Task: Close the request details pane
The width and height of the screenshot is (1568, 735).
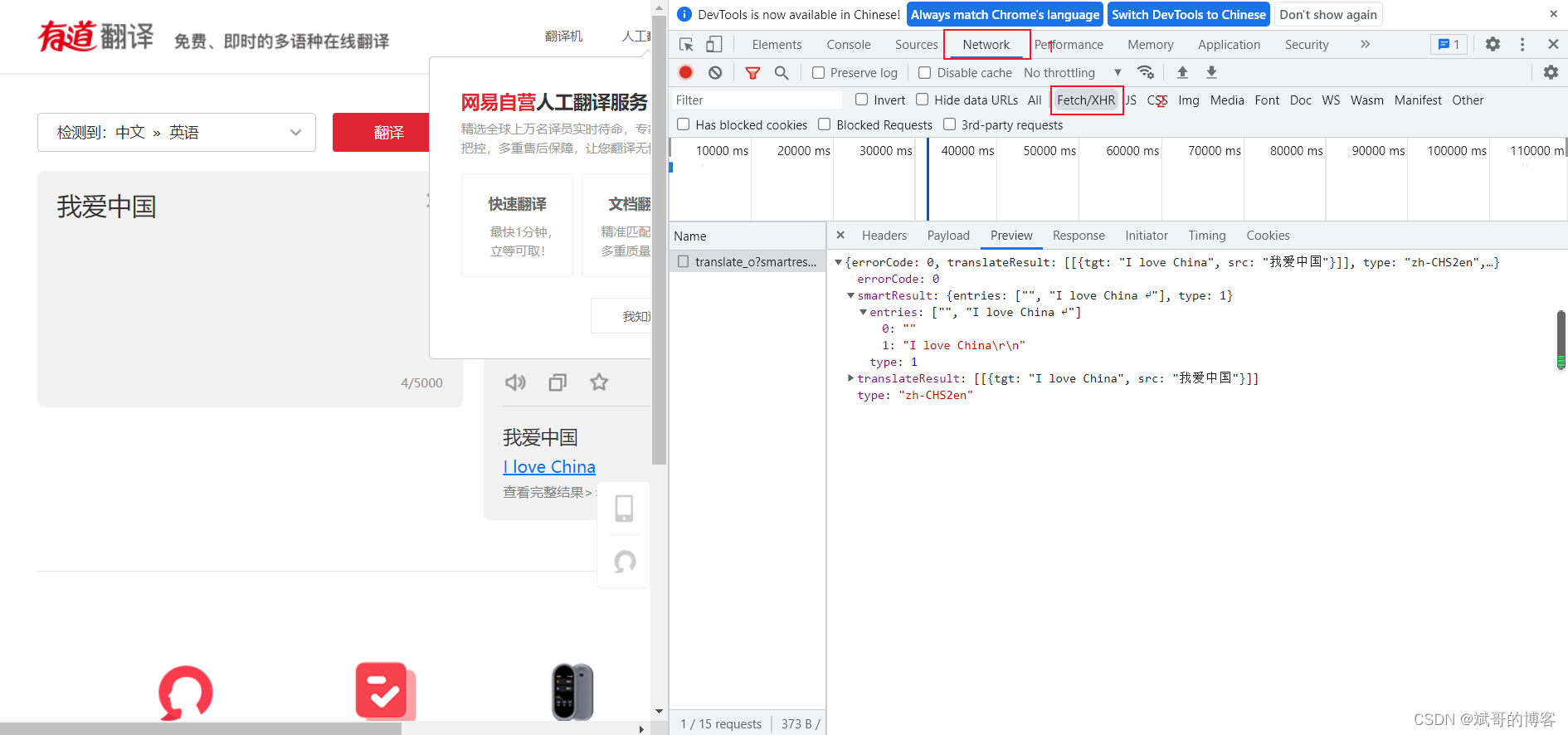Action: point(840,236)
